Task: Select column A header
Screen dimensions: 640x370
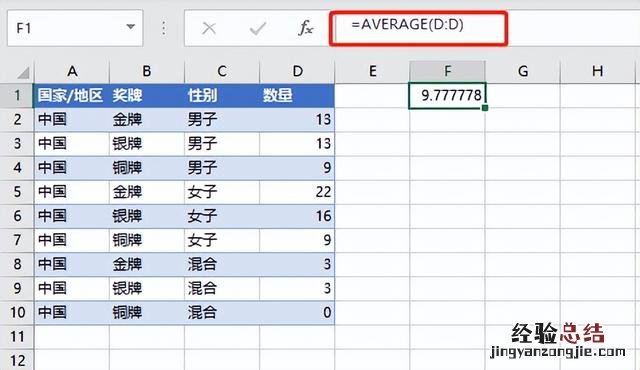Action: click(72, 72)
